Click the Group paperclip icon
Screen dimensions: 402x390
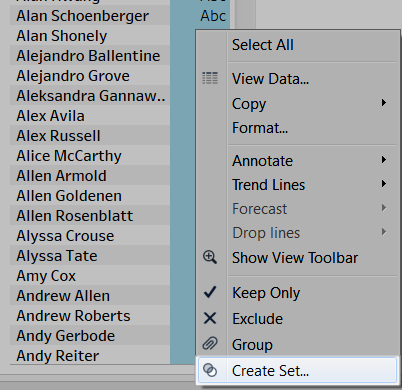click(210, 344)
